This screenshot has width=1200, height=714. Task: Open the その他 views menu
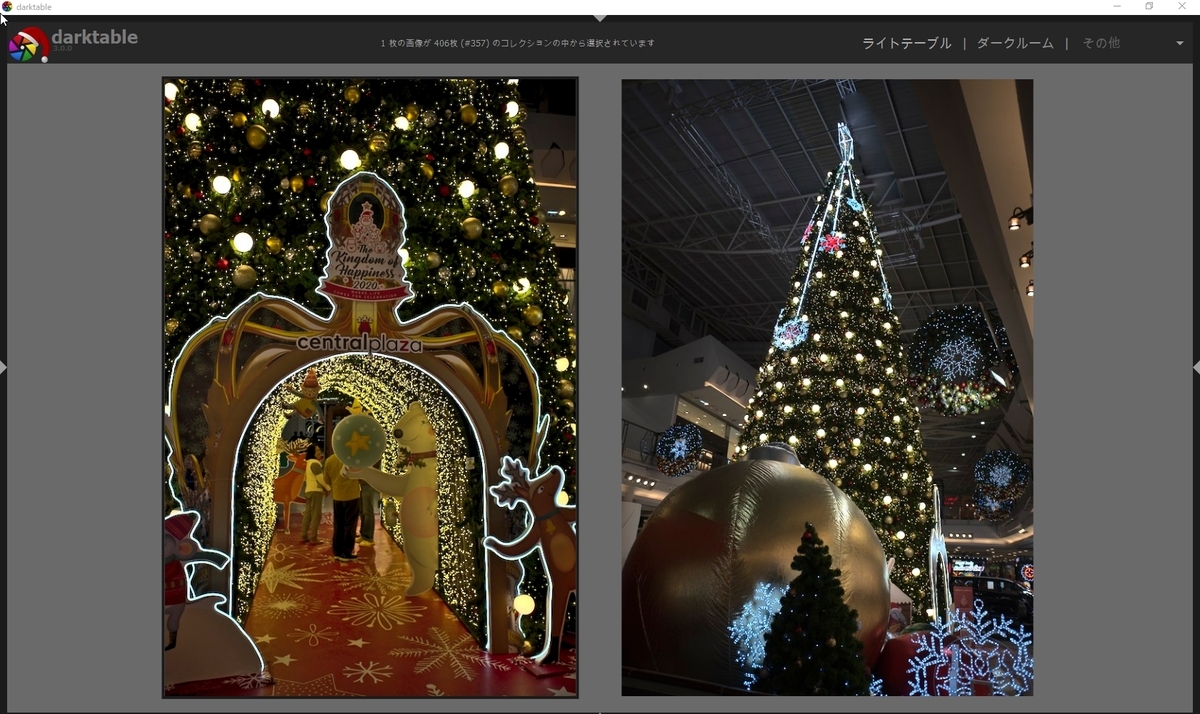pyautogui.click(x=1100, y=43)
